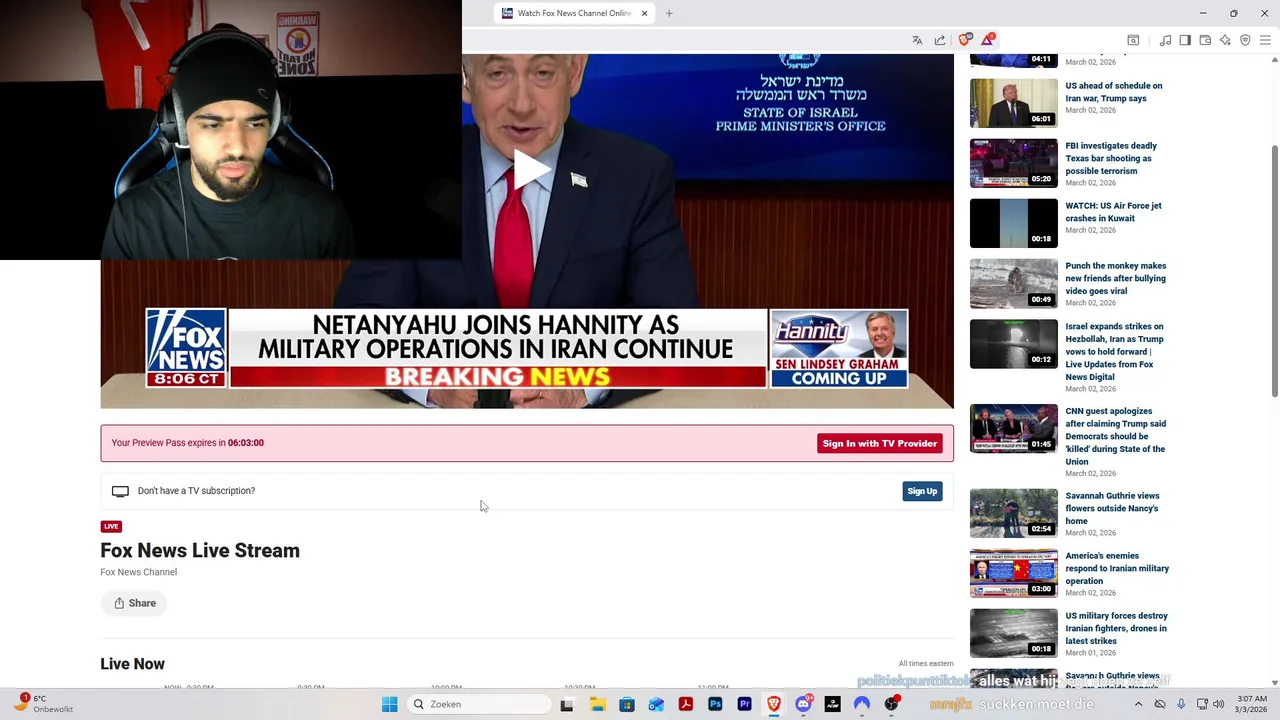Click the Brave browser taskbar icon
The height and width of the screenshot is (720, 1280).
coord(773,704)
